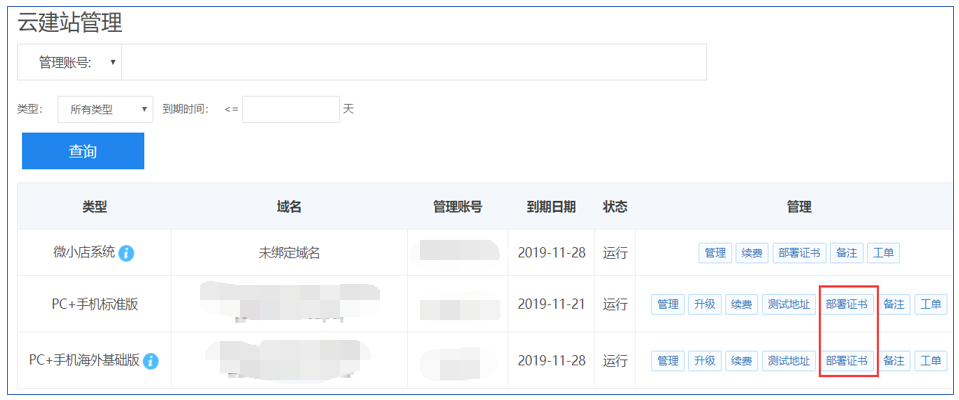Click info icon beside 微小店系统

point(127,254)
